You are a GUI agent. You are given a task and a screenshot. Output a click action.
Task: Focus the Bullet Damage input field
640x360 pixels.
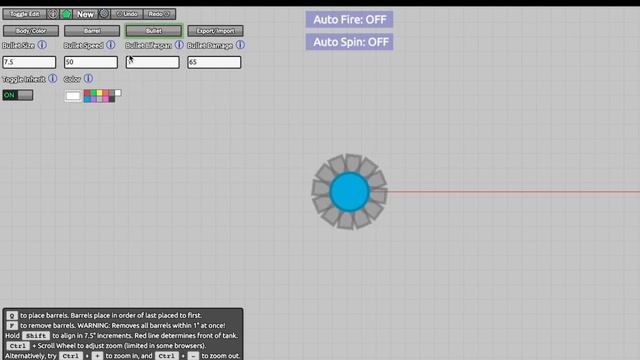[214, 62]
